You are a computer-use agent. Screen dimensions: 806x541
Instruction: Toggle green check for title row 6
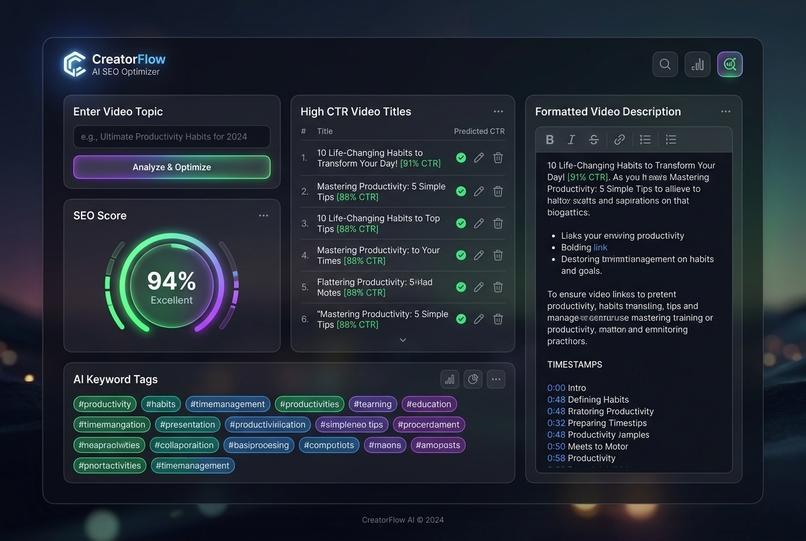461,319
